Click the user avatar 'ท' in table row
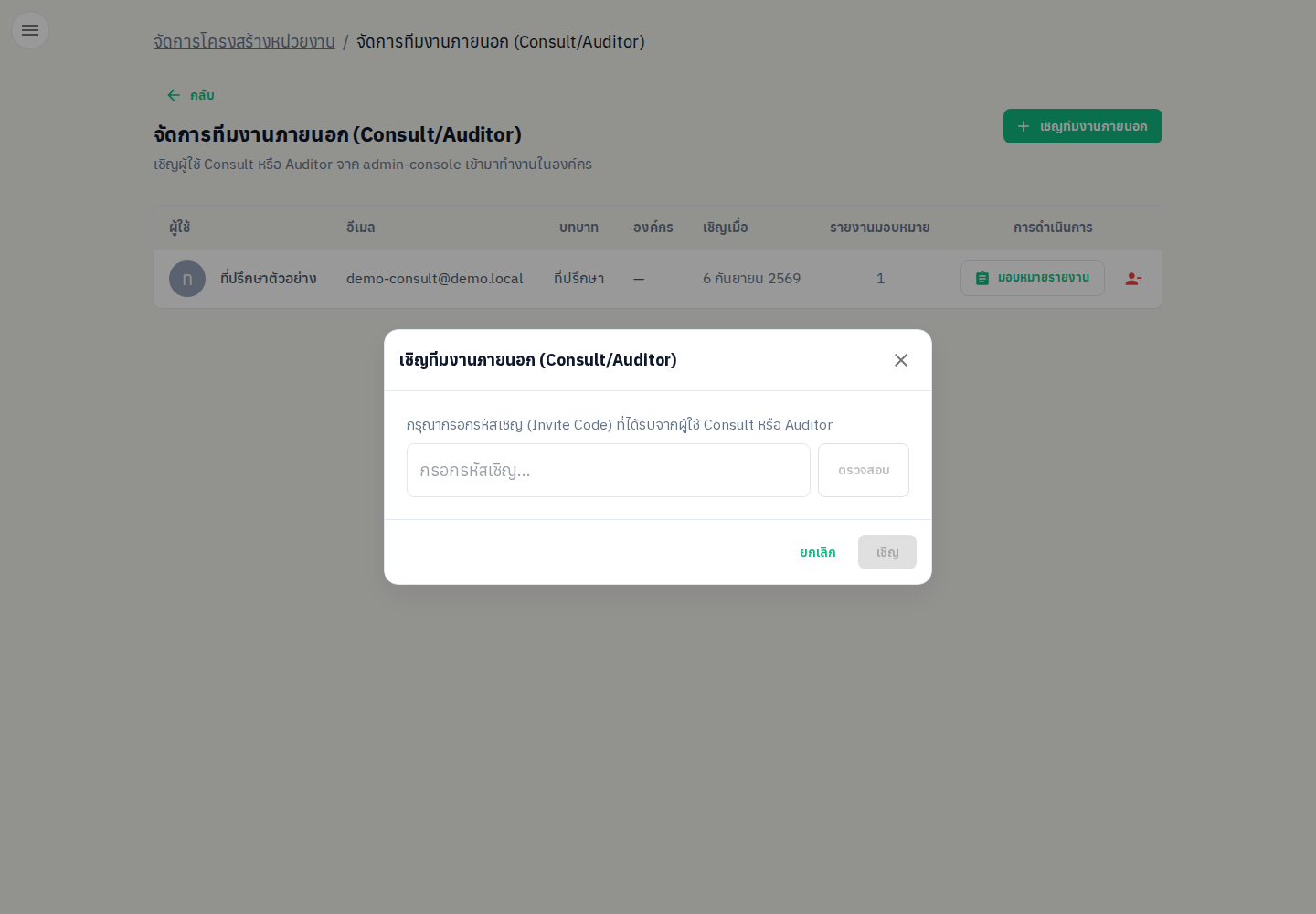Viewport: 1316px width, 914px height. pyautogui.click(x=187, y=279)
